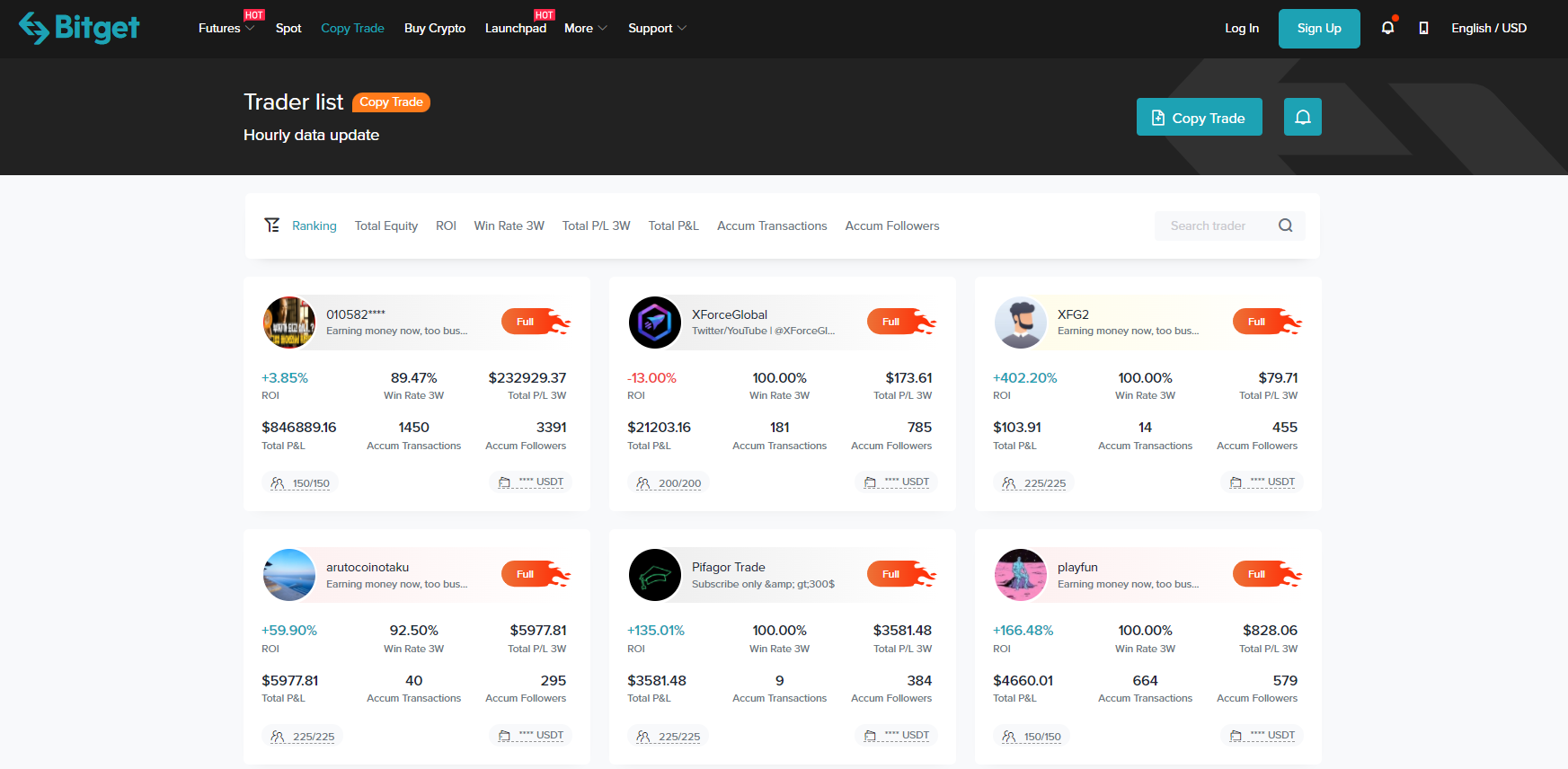Image resolution: width=1568 pixels, height=769 pixels.
Task: Click followers icon 200/200 on XForceGlobal card
Action: click(643, 483)
